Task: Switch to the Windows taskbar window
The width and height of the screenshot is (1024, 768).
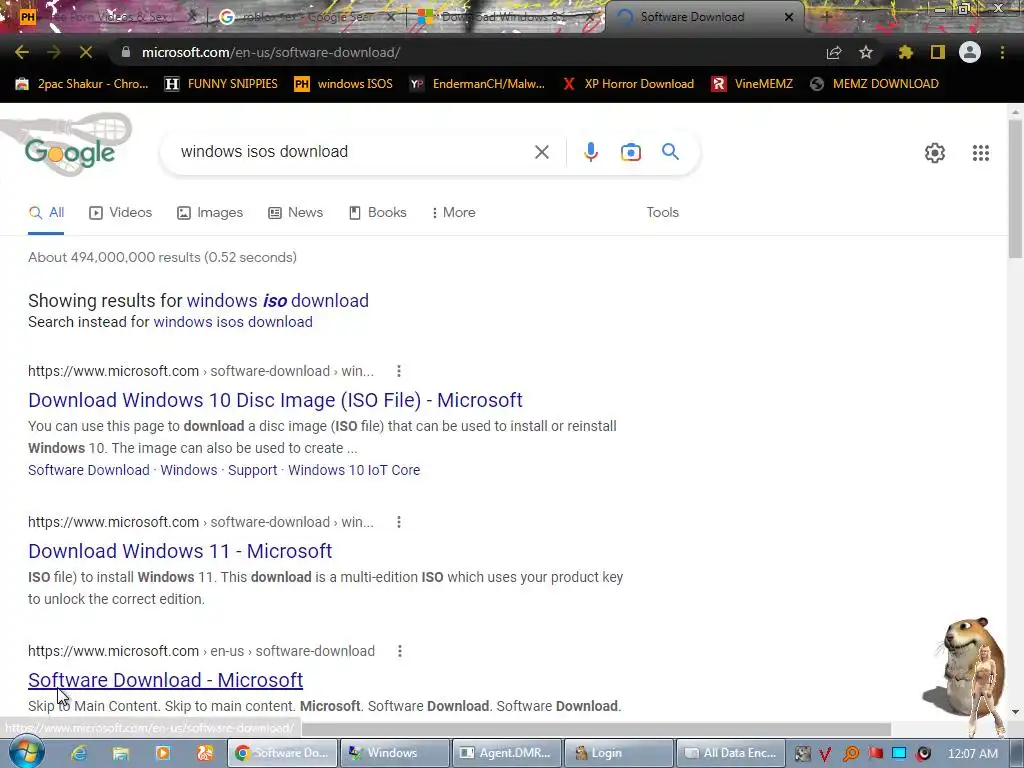Action: click(394, 753)
